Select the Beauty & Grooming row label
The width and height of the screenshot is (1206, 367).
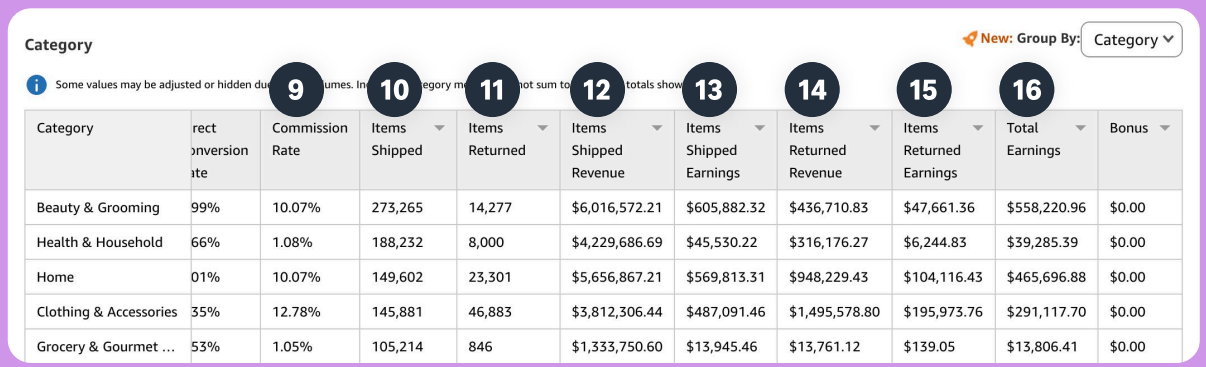98,208
